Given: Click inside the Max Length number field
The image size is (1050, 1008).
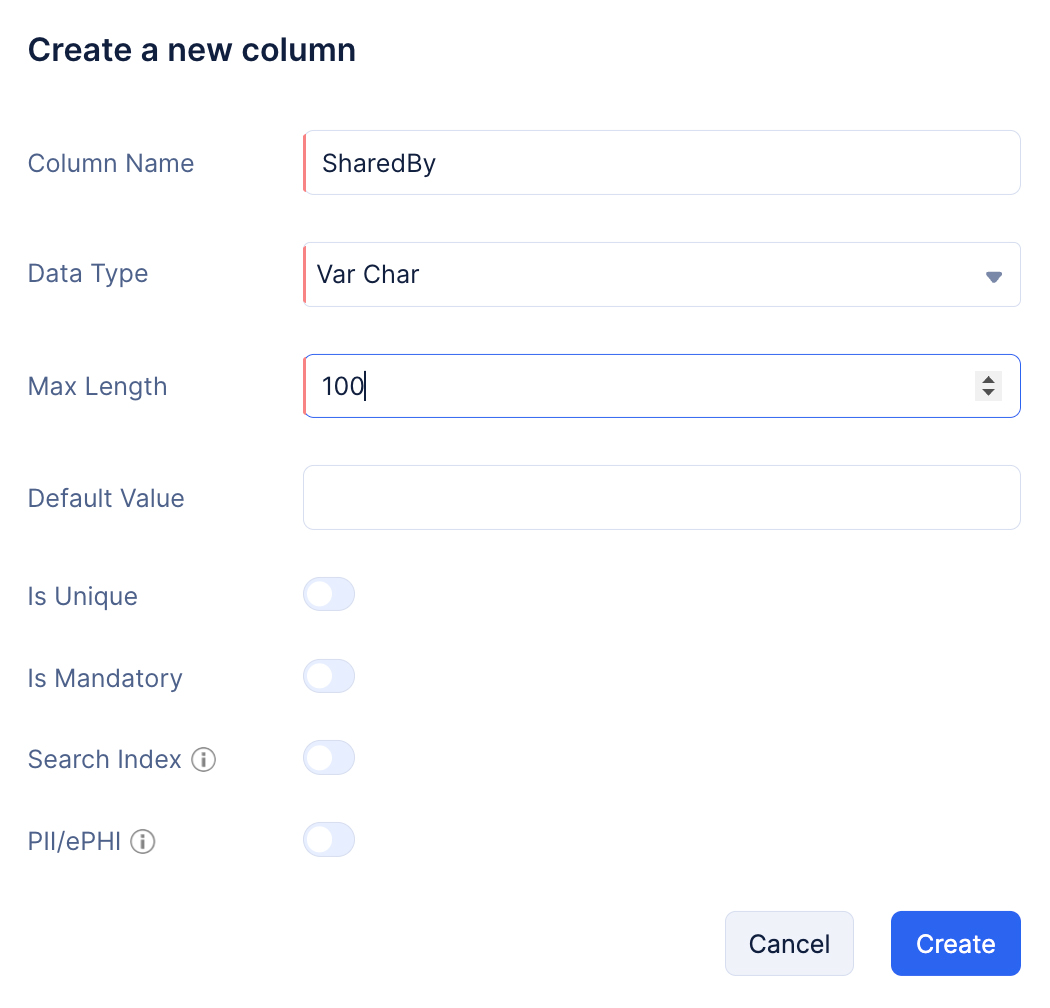Looking at the screenshot, I should point(640,386).
